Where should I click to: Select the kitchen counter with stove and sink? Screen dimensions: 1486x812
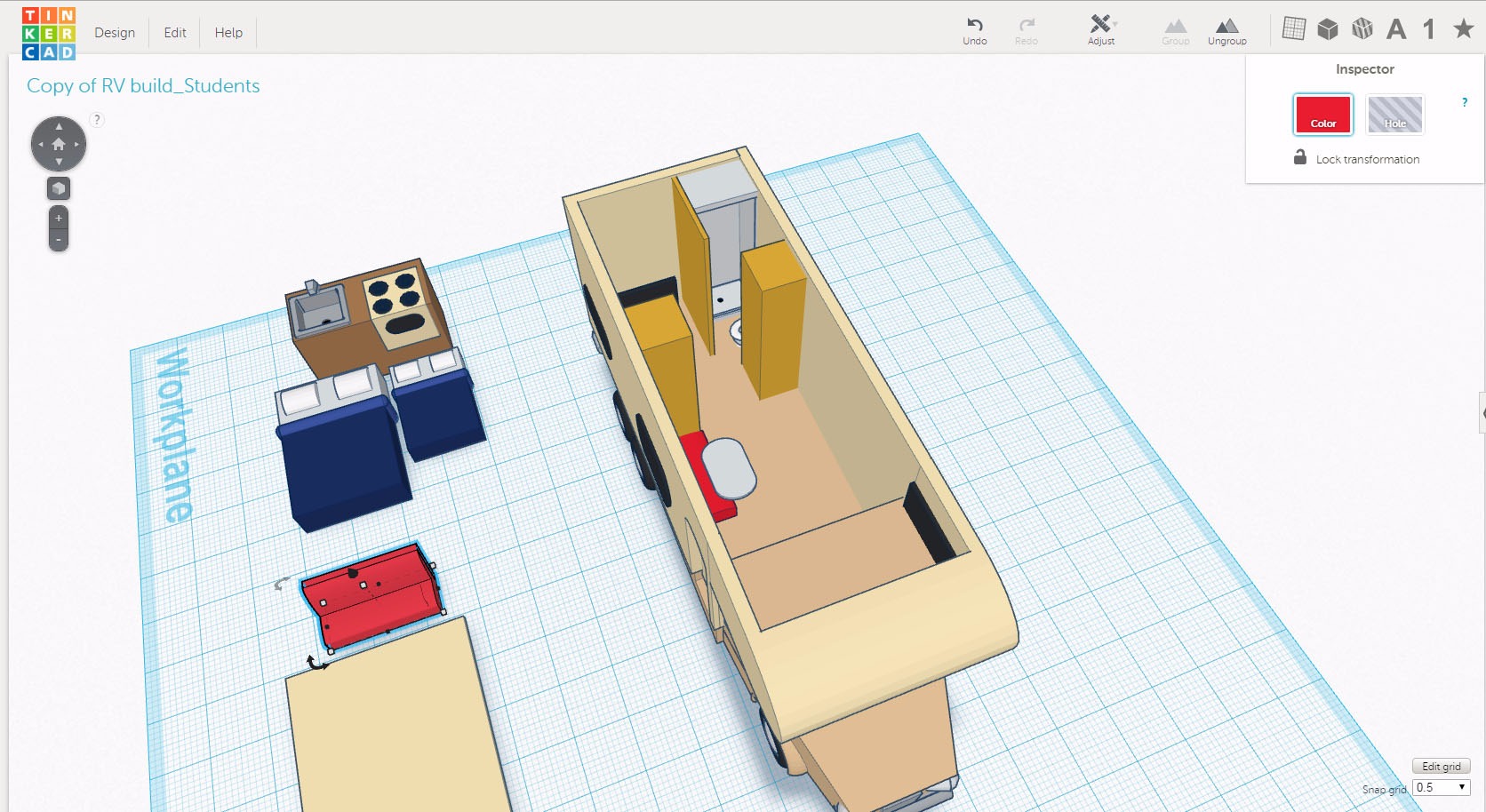click(369, 320)
